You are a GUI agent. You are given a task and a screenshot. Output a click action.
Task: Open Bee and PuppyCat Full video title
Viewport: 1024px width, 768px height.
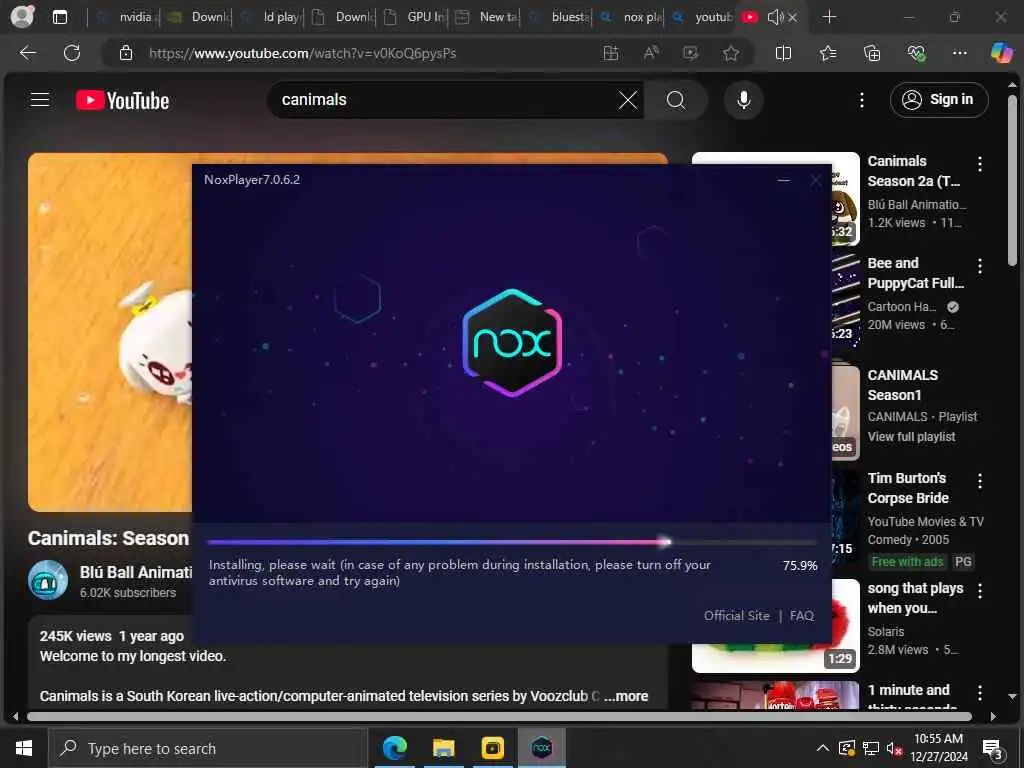coord(915,273)
